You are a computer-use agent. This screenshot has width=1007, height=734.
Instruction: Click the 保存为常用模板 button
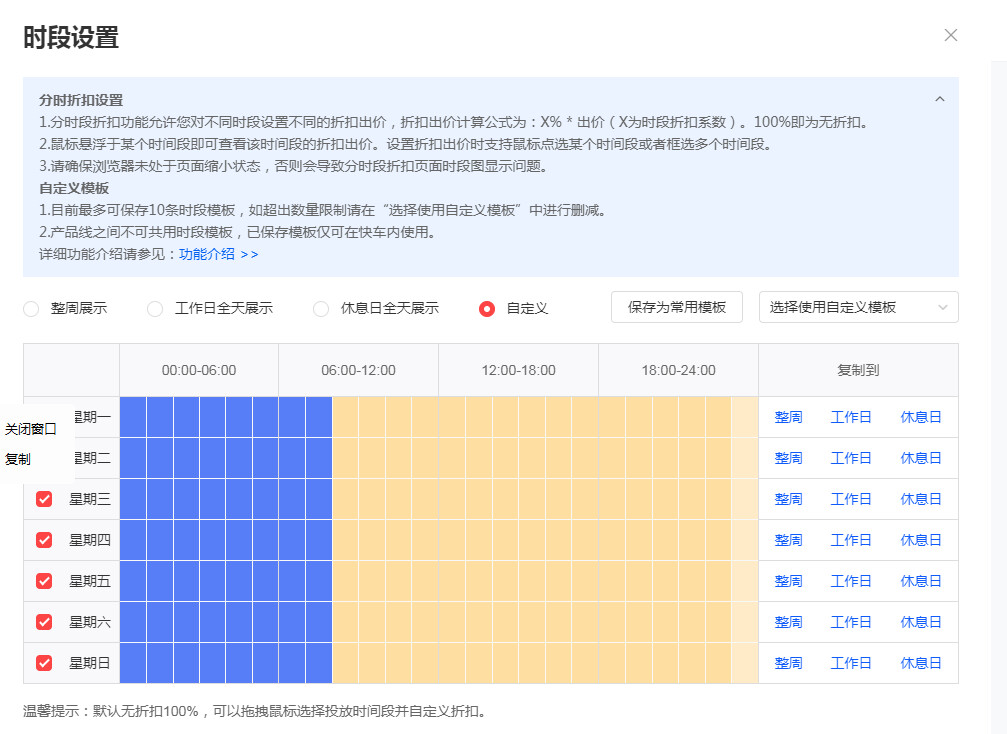pos(675,307)
